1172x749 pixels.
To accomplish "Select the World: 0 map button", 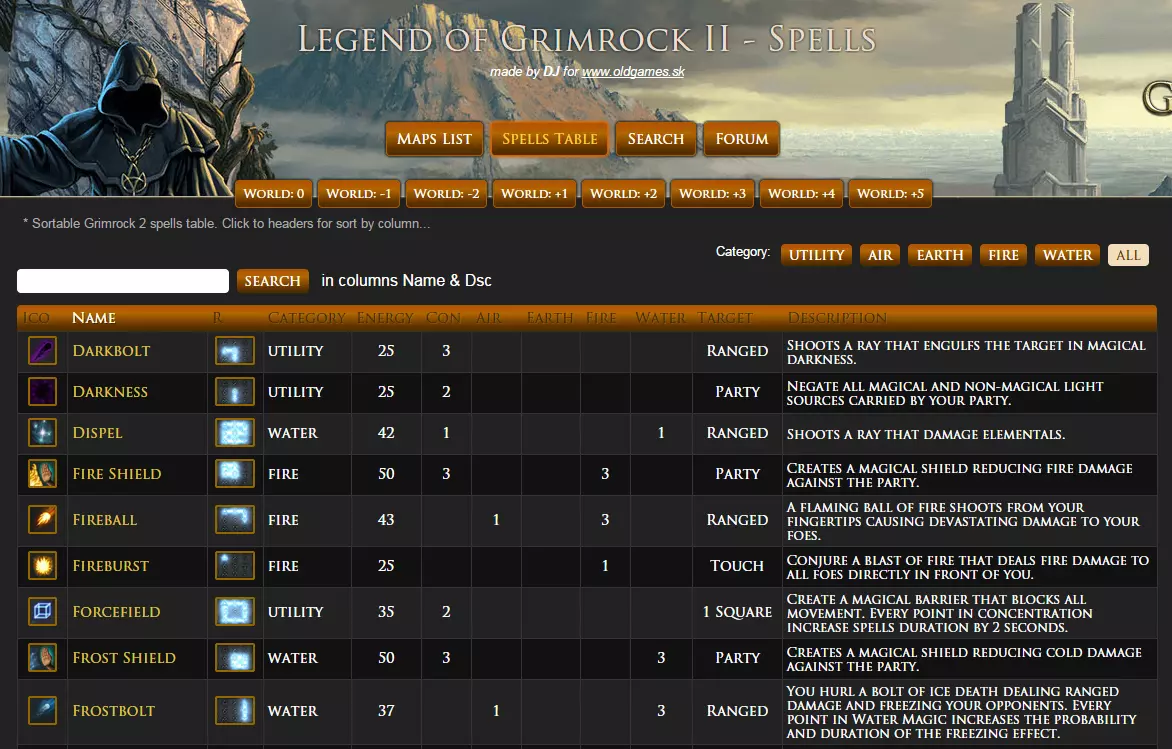I will pyautogui.click(x=274, y=194).
